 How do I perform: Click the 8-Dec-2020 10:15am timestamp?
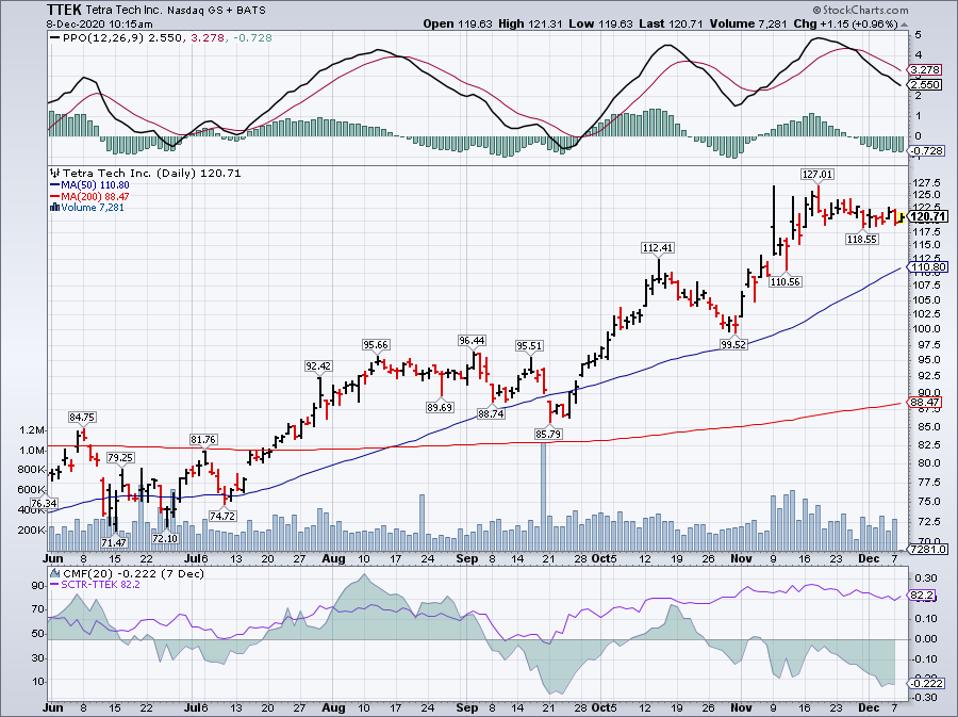point(100,24)
